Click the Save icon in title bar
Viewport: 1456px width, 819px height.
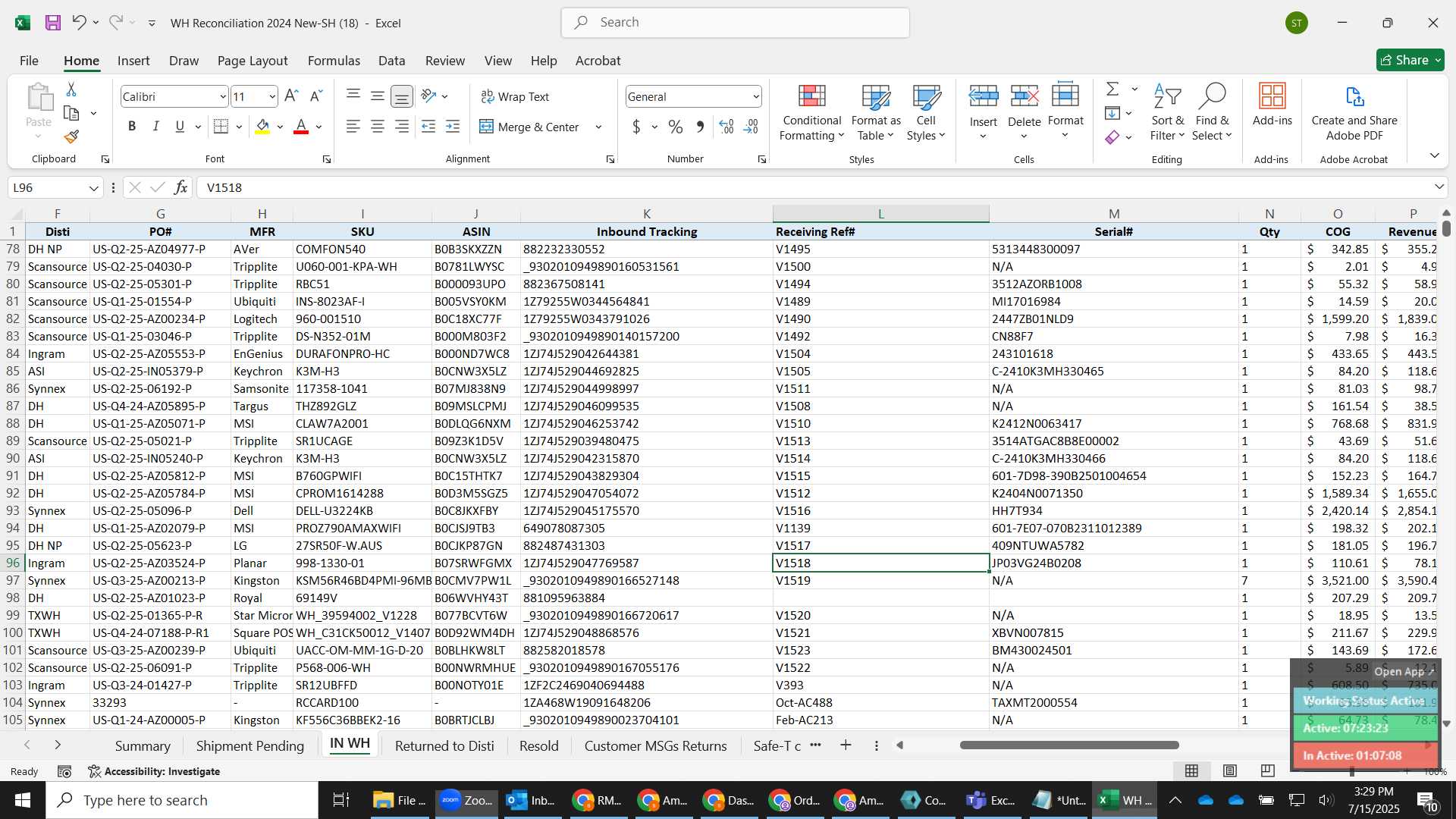tap(53, 23)
